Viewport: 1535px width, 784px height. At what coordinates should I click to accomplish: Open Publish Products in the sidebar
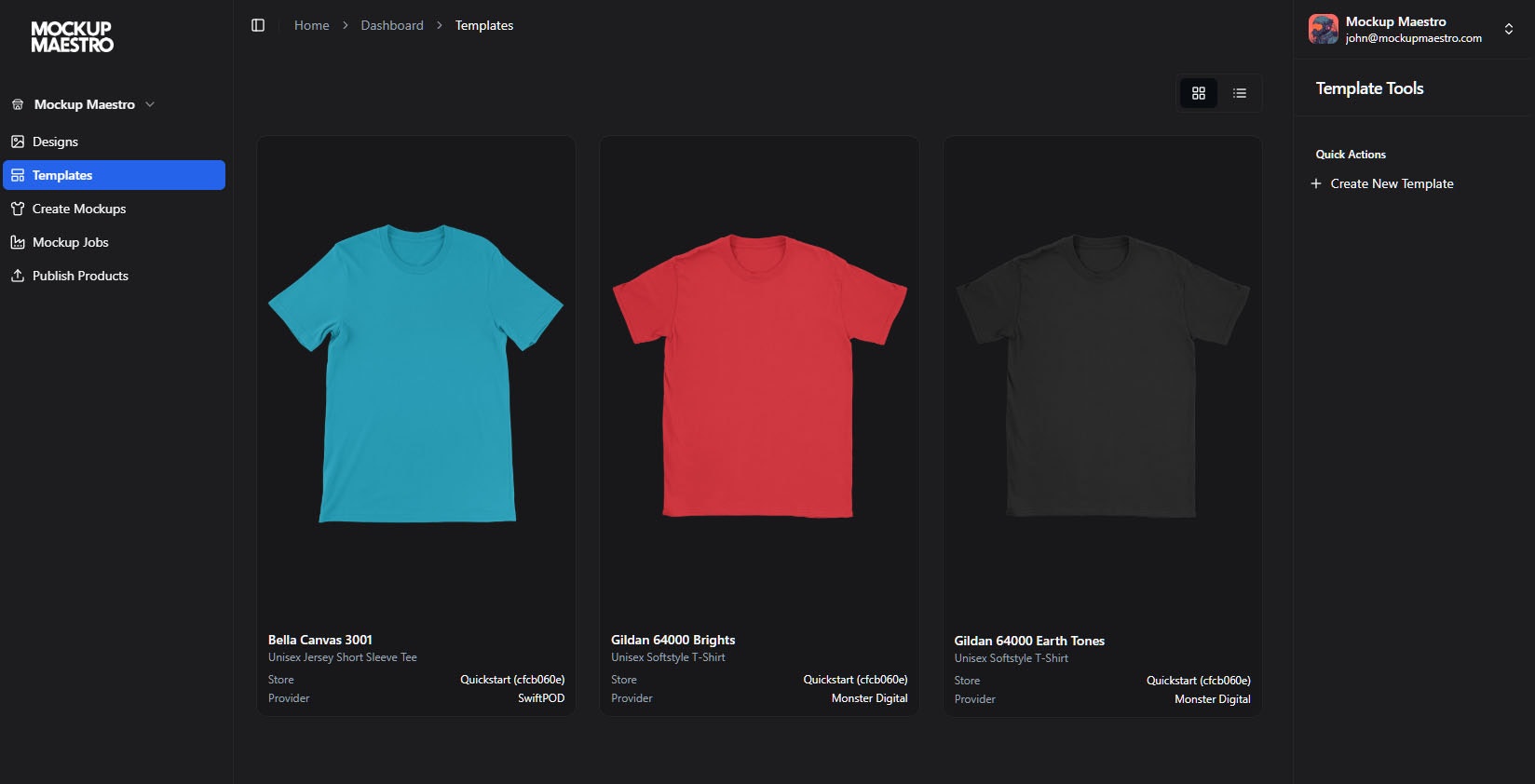pos(115,276)
